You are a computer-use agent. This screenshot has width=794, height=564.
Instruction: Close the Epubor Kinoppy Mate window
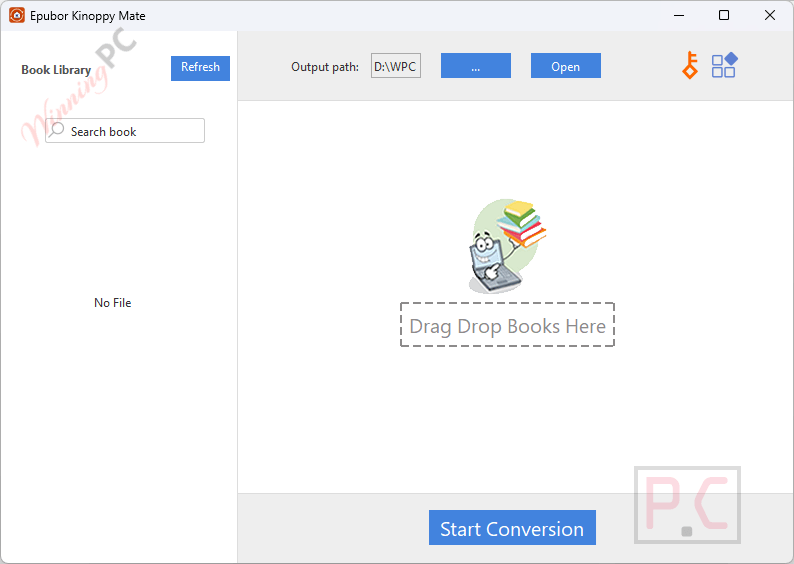pos(770,15)
